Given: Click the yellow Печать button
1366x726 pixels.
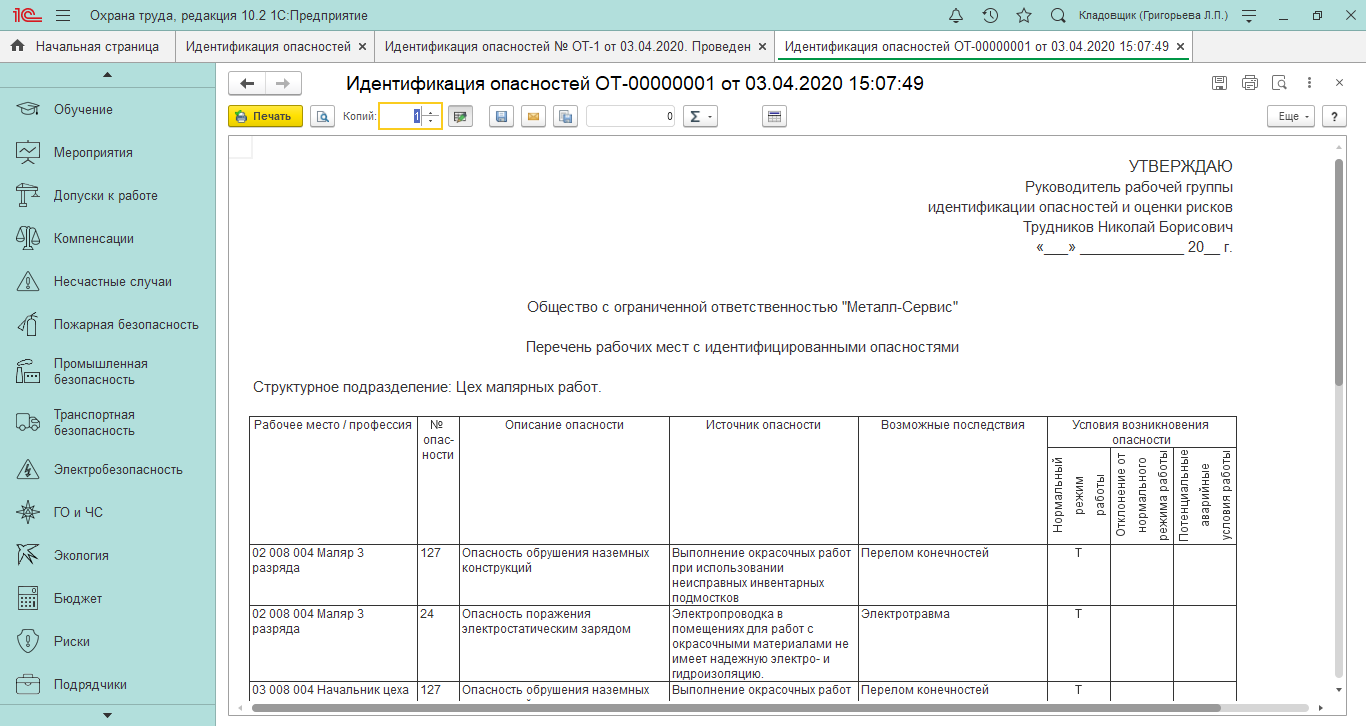Looking at the screenshot, I should pyautogui.click(x=265, y=117).
